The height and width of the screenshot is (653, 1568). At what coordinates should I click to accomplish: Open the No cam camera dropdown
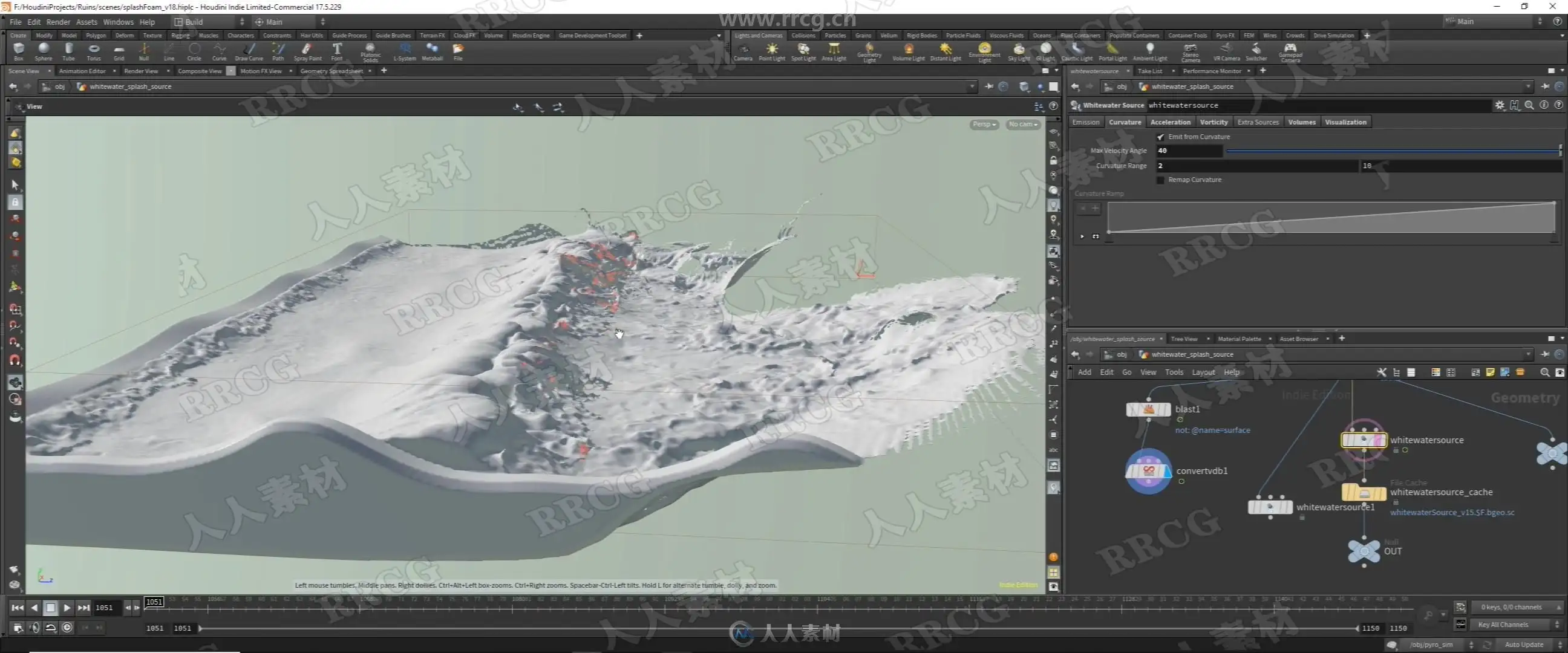(x=1022, y=124)
